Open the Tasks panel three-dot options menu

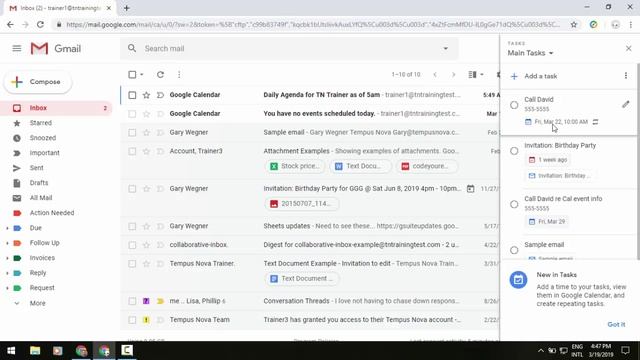[626, 76]
